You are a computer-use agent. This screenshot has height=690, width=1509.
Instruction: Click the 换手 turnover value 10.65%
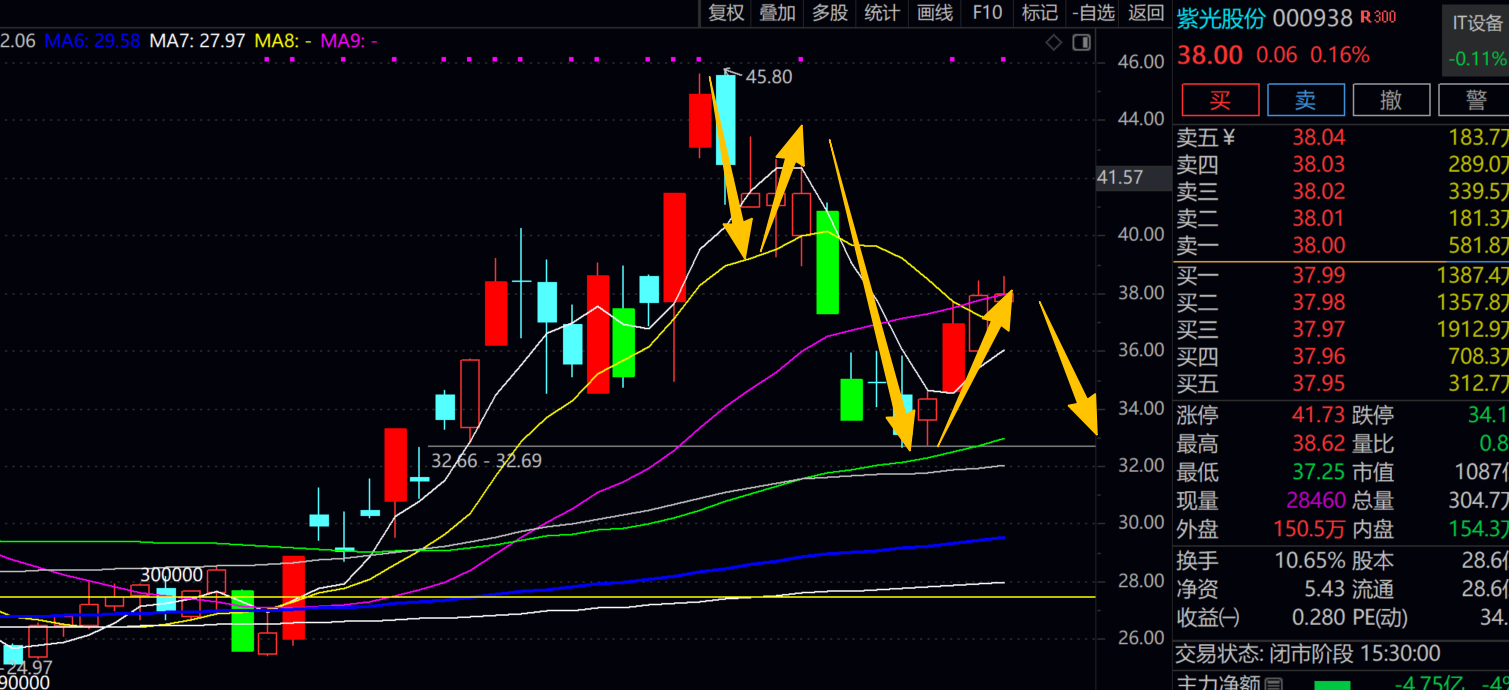[1312, 561]
